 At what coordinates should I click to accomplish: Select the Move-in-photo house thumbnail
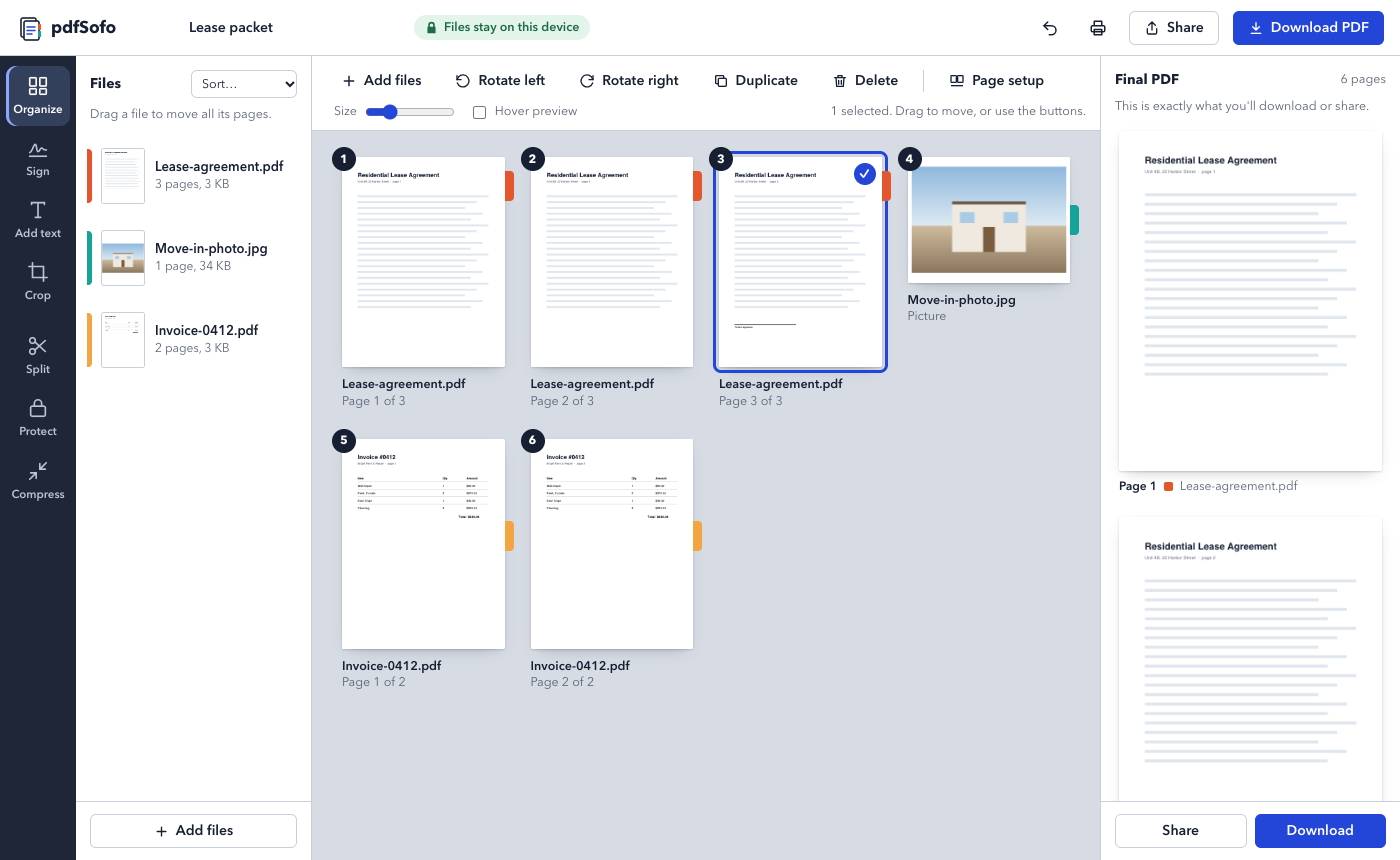989,220
